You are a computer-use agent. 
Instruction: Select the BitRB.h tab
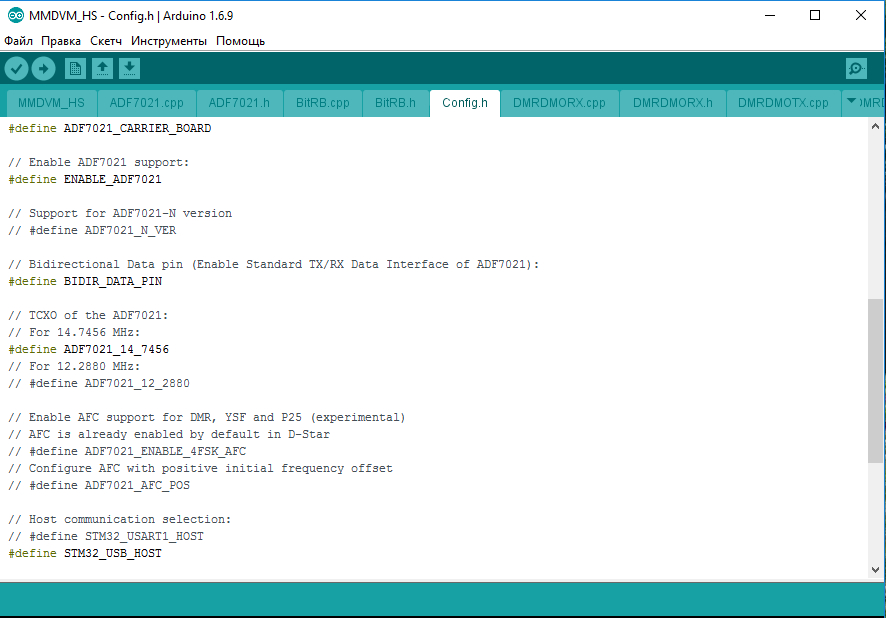click(395, 103)
